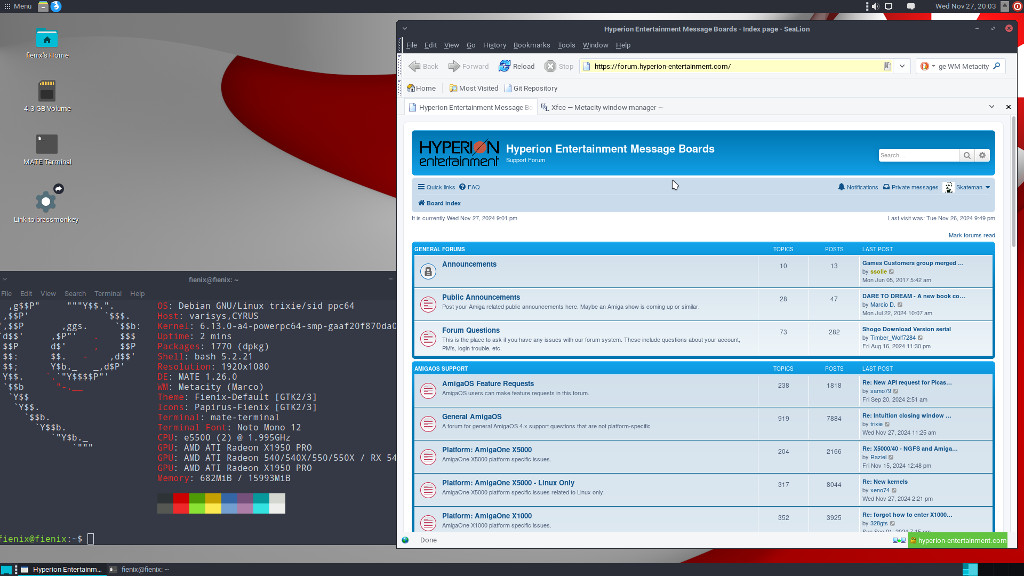
Task: Open forum advanced search gear
Action: coord(982,155)
